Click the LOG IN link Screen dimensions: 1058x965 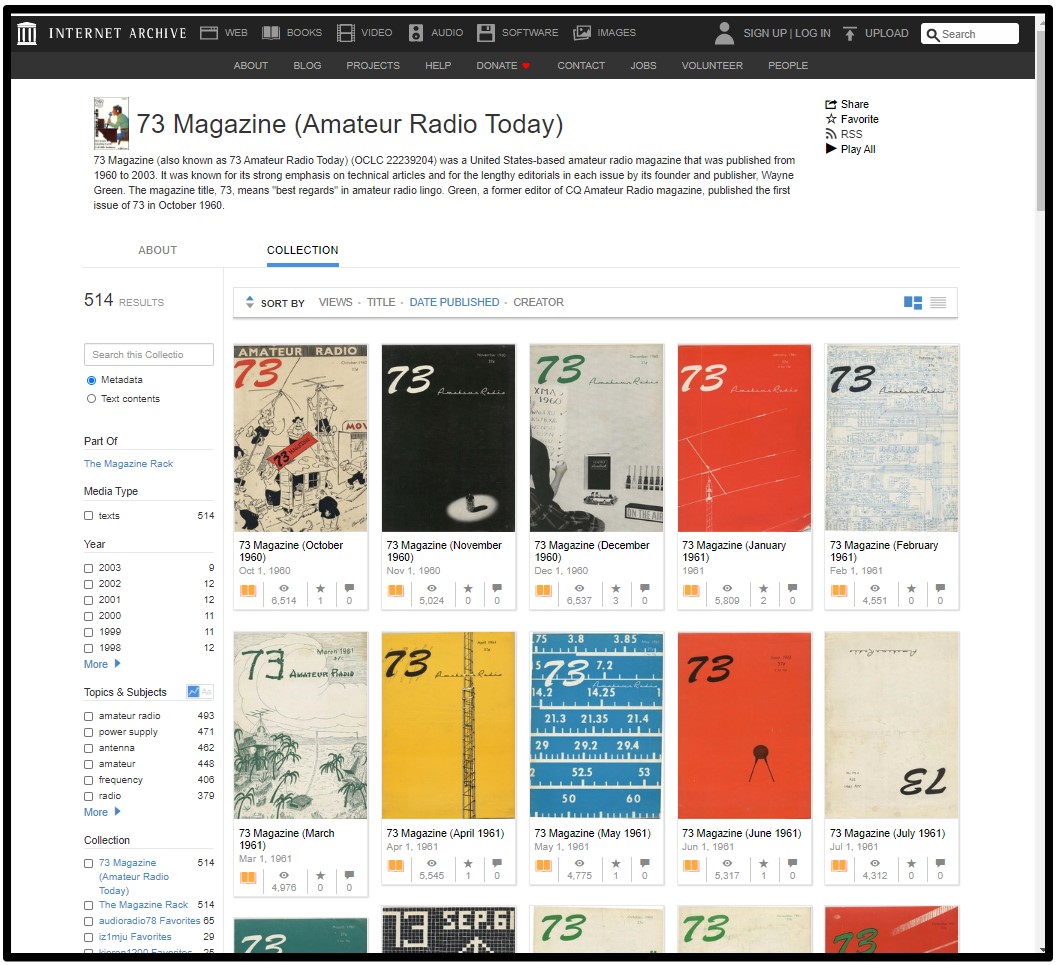tap(812, 33)
